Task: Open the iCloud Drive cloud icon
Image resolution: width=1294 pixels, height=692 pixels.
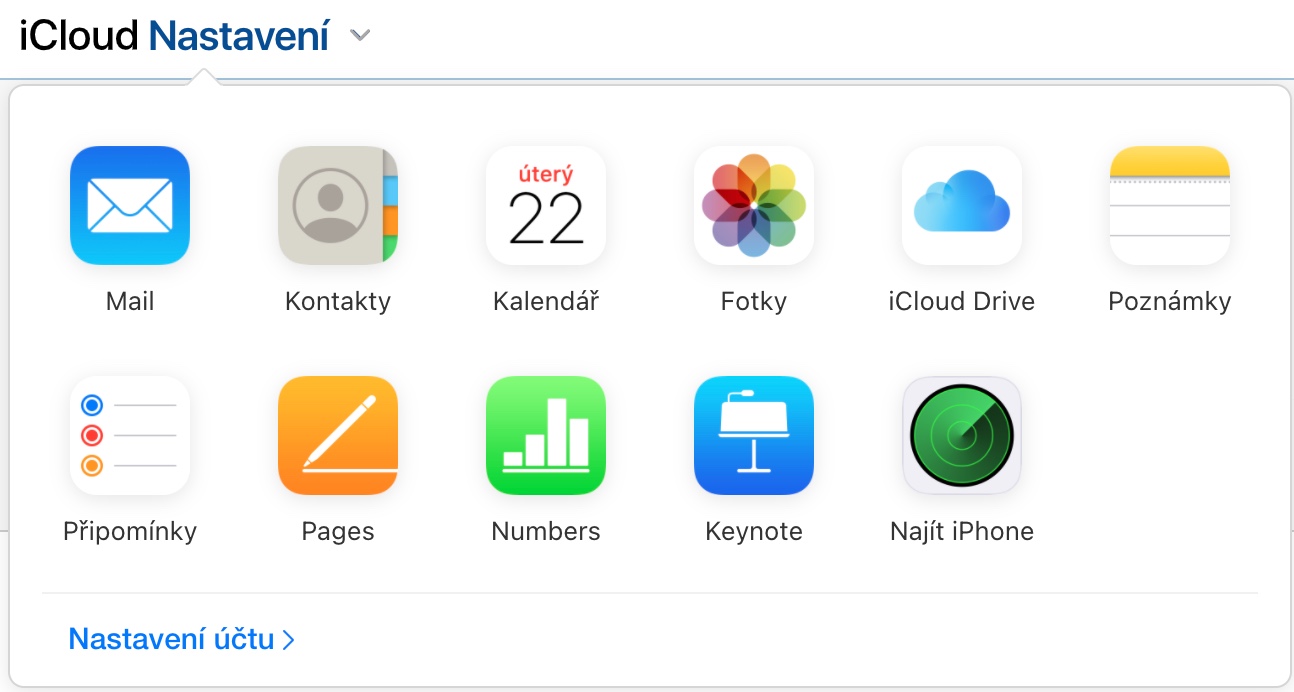Action: tap(962, 206)
